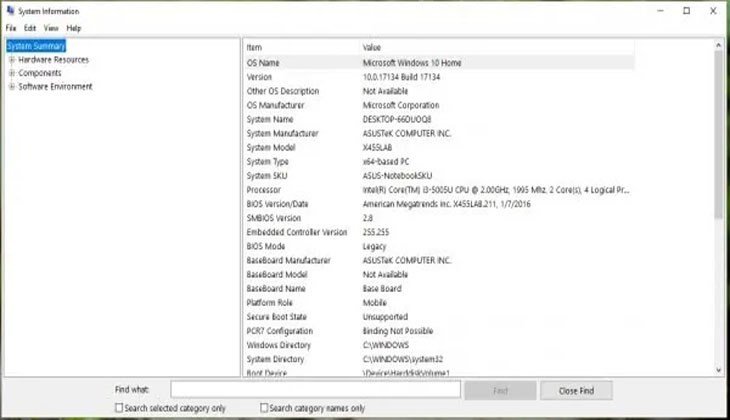The height and width of the screenshot is (420, 730).
Task: Open the View menu
Action: 51,28
